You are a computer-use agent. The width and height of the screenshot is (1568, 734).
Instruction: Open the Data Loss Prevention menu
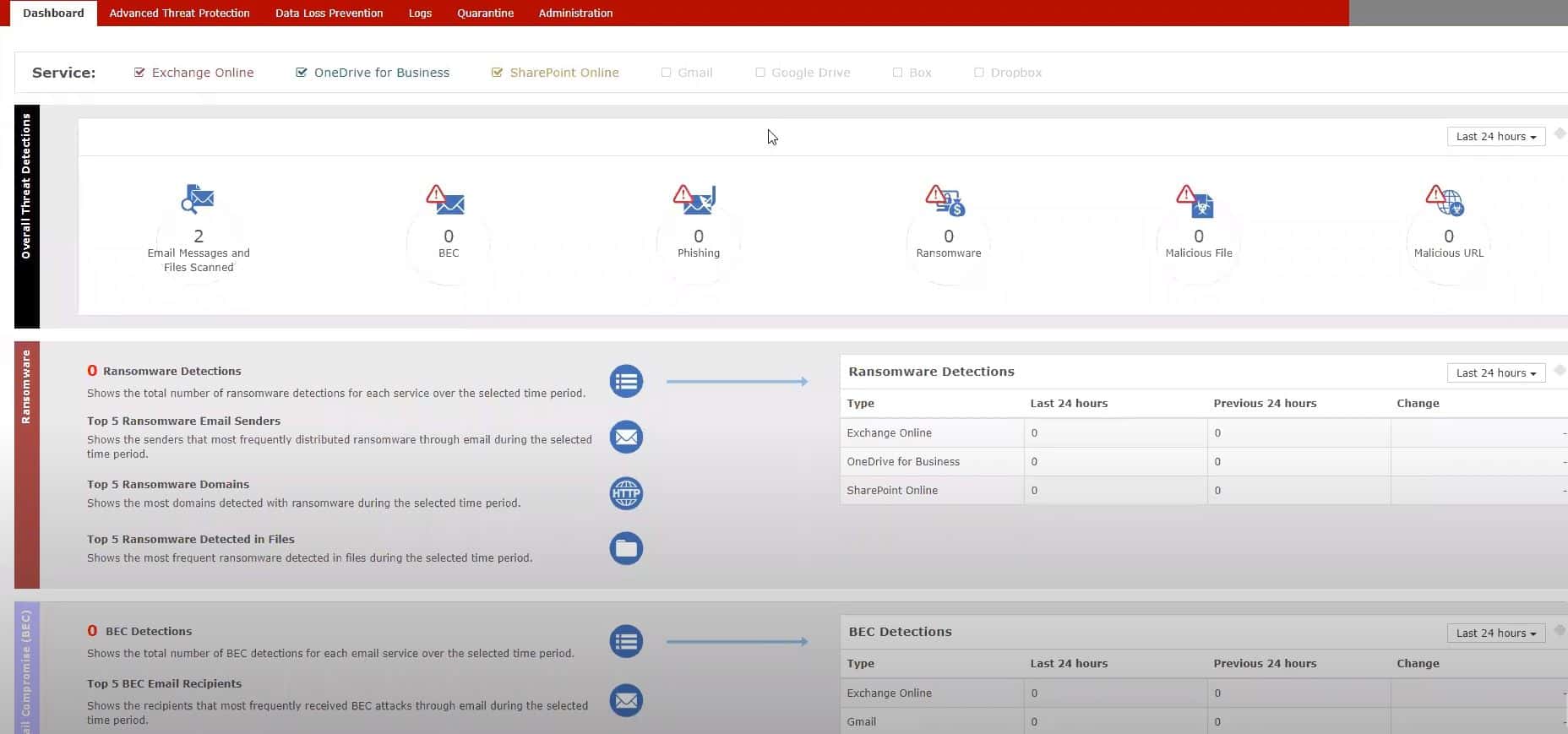(329, 13)
